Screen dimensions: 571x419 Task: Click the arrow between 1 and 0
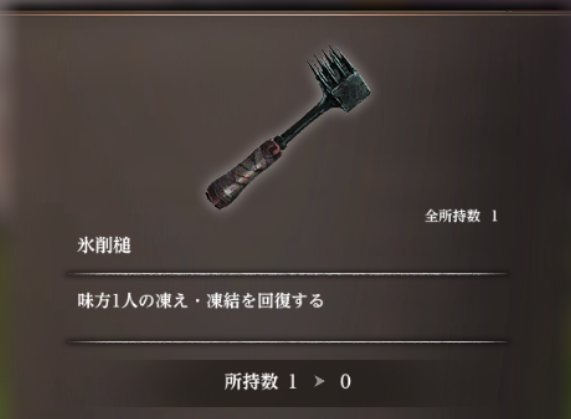click(x=318, y=382)
